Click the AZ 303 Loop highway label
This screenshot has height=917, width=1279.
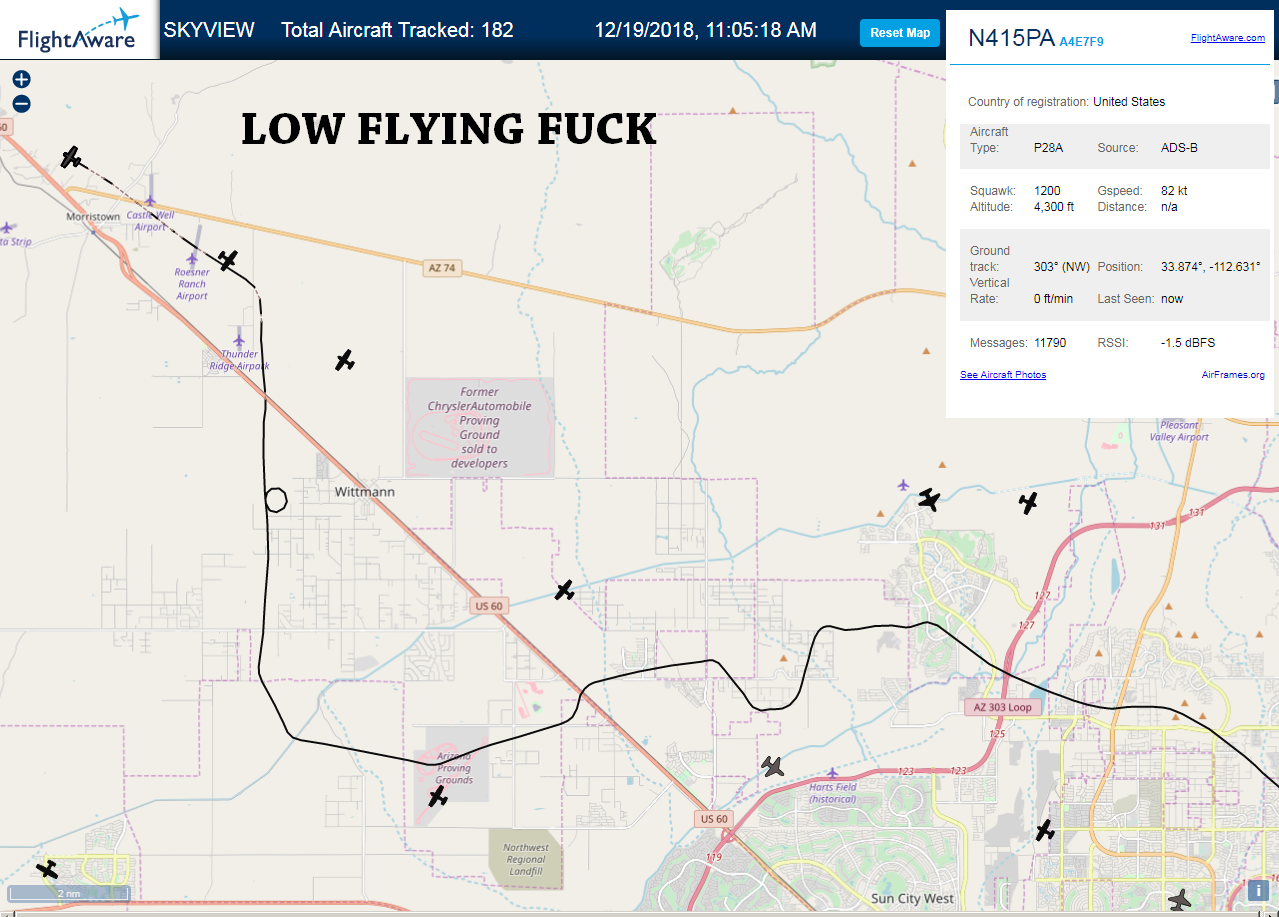(1003, 707)
